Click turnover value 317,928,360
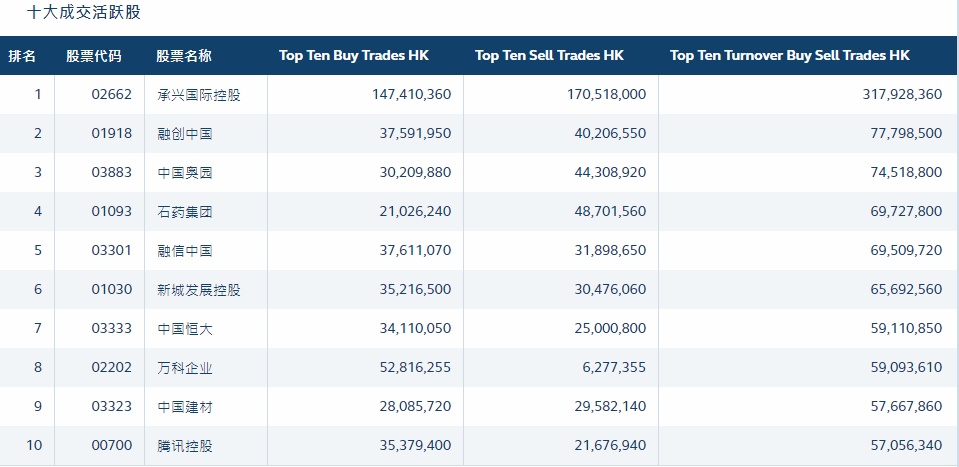 tap(906, 95)
